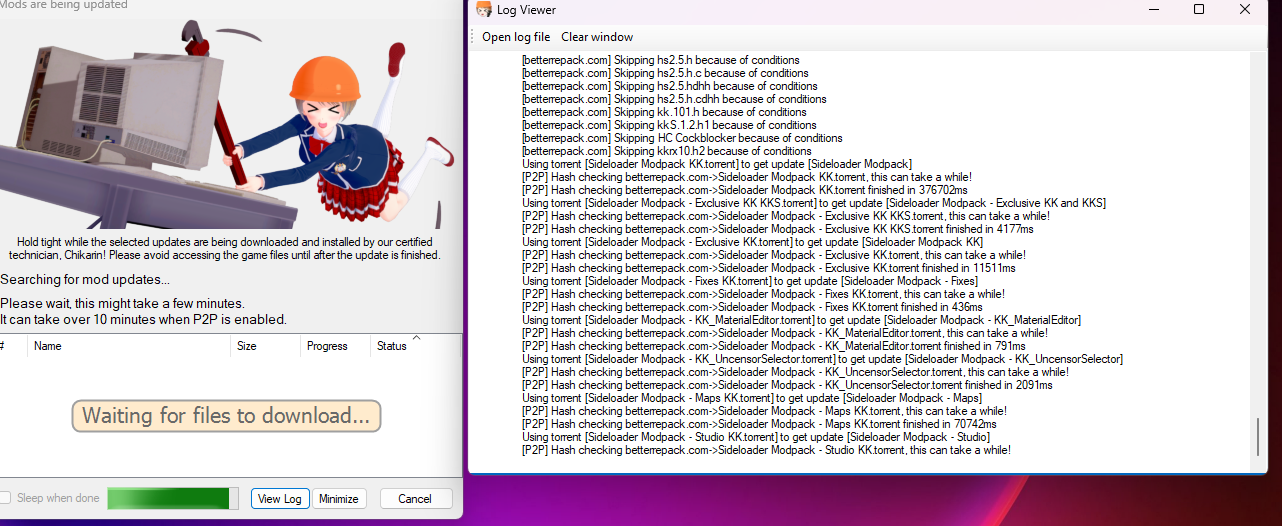This screenshot has height=526, width=1282.
Task: Select log line 'Using torrent [Sideloader Modpack - Fixes KK.torrent]'
Action: pyautogui.click(x=750, y=281)
